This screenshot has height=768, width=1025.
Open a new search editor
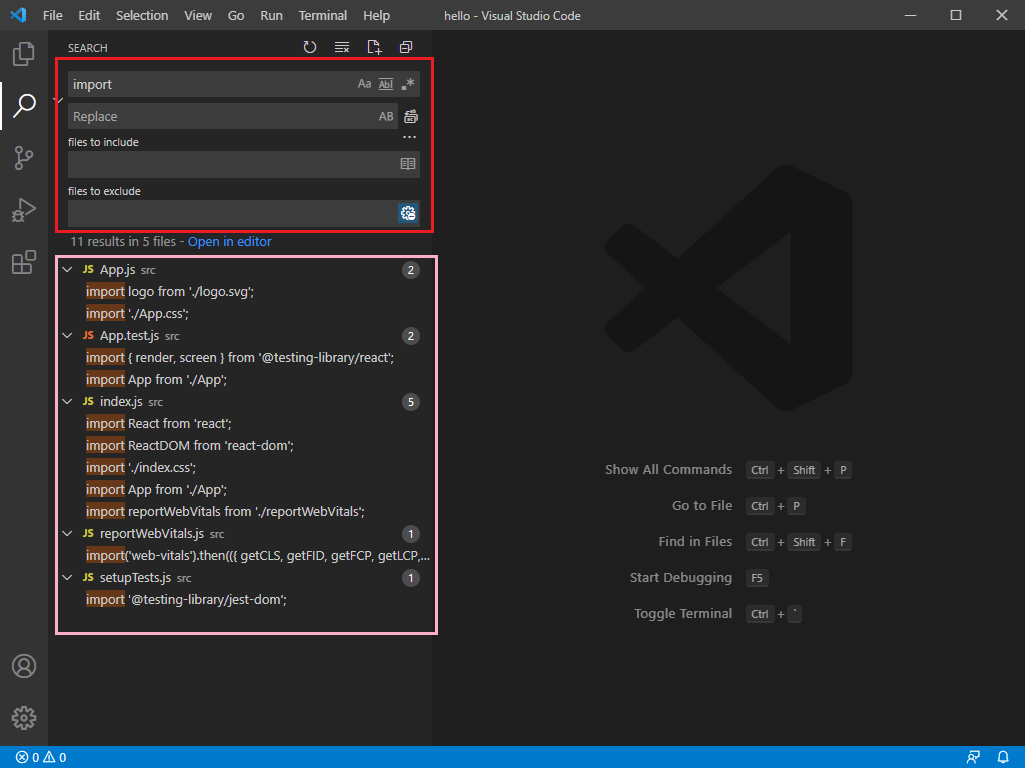click(x=374, y=47)
